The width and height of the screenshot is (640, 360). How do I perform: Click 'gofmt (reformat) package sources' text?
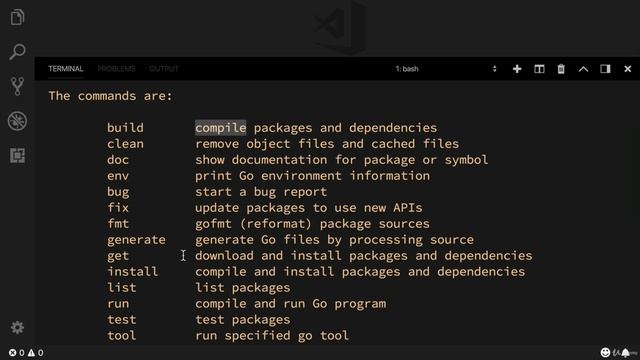tap(312, 224)
